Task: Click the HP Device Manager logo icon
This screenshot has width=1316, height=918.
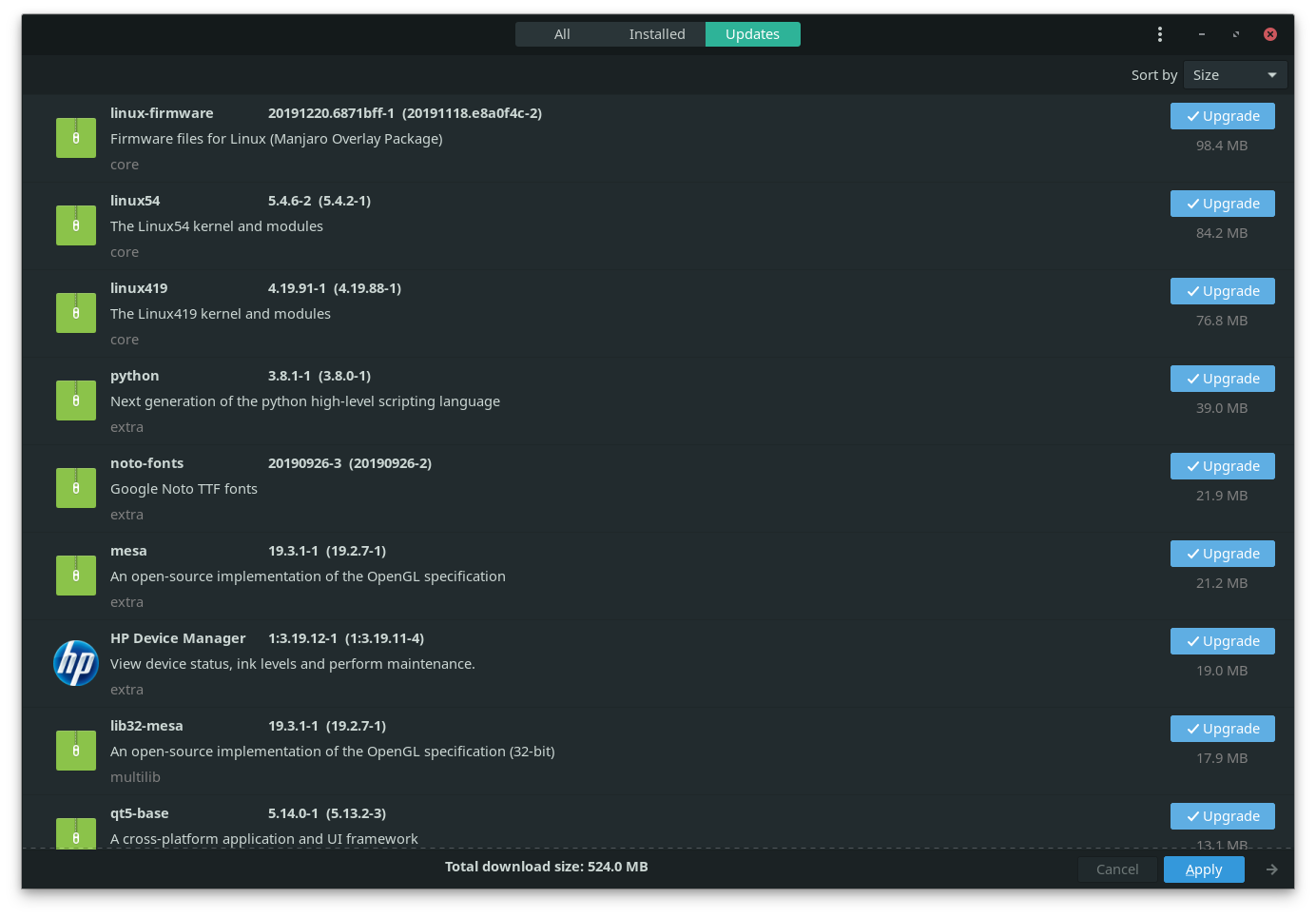Action: 76,663
